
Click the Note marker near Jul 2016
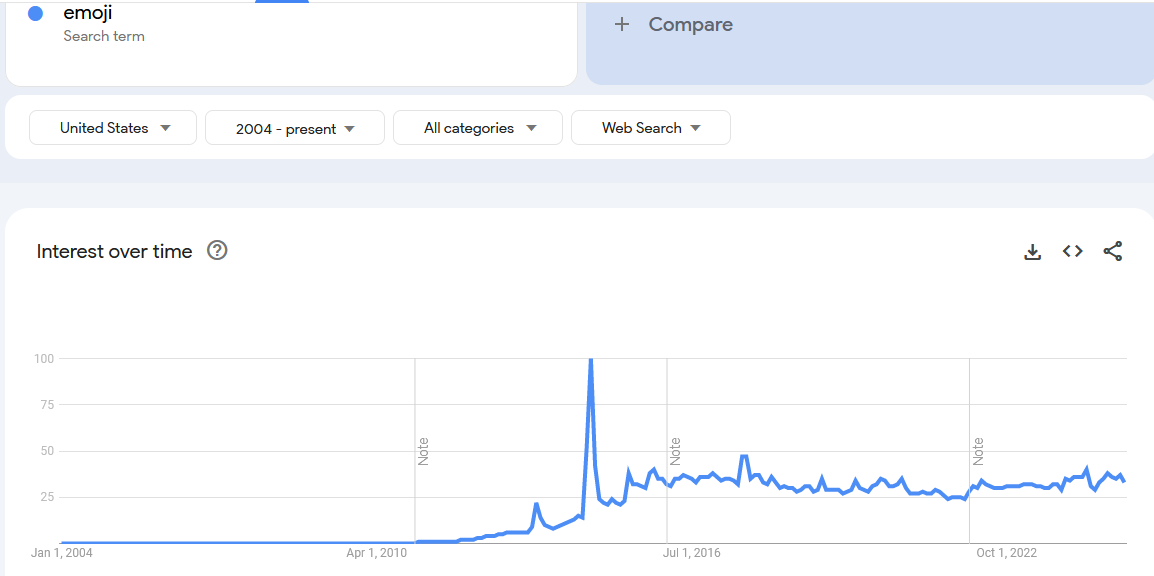click(675, 451)
